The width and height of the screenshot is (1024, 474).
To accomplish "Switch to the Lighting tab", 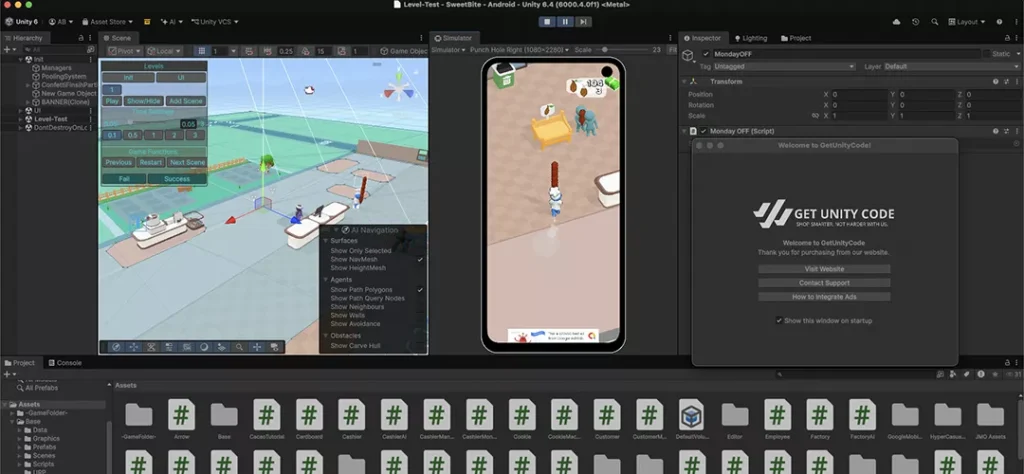I will (750, 38).
